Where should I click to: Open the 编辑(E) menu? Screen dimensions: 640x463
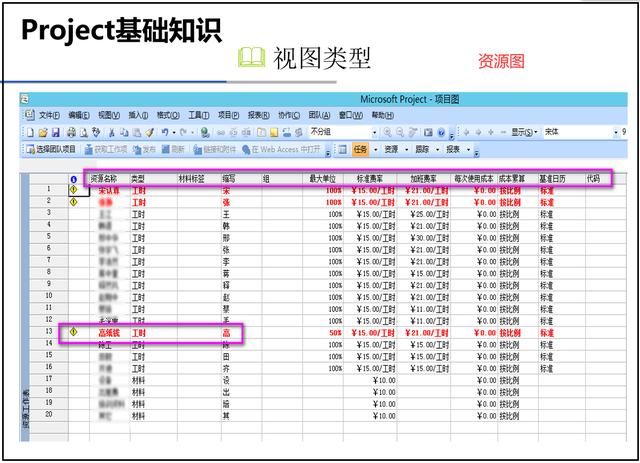(79, 116)
